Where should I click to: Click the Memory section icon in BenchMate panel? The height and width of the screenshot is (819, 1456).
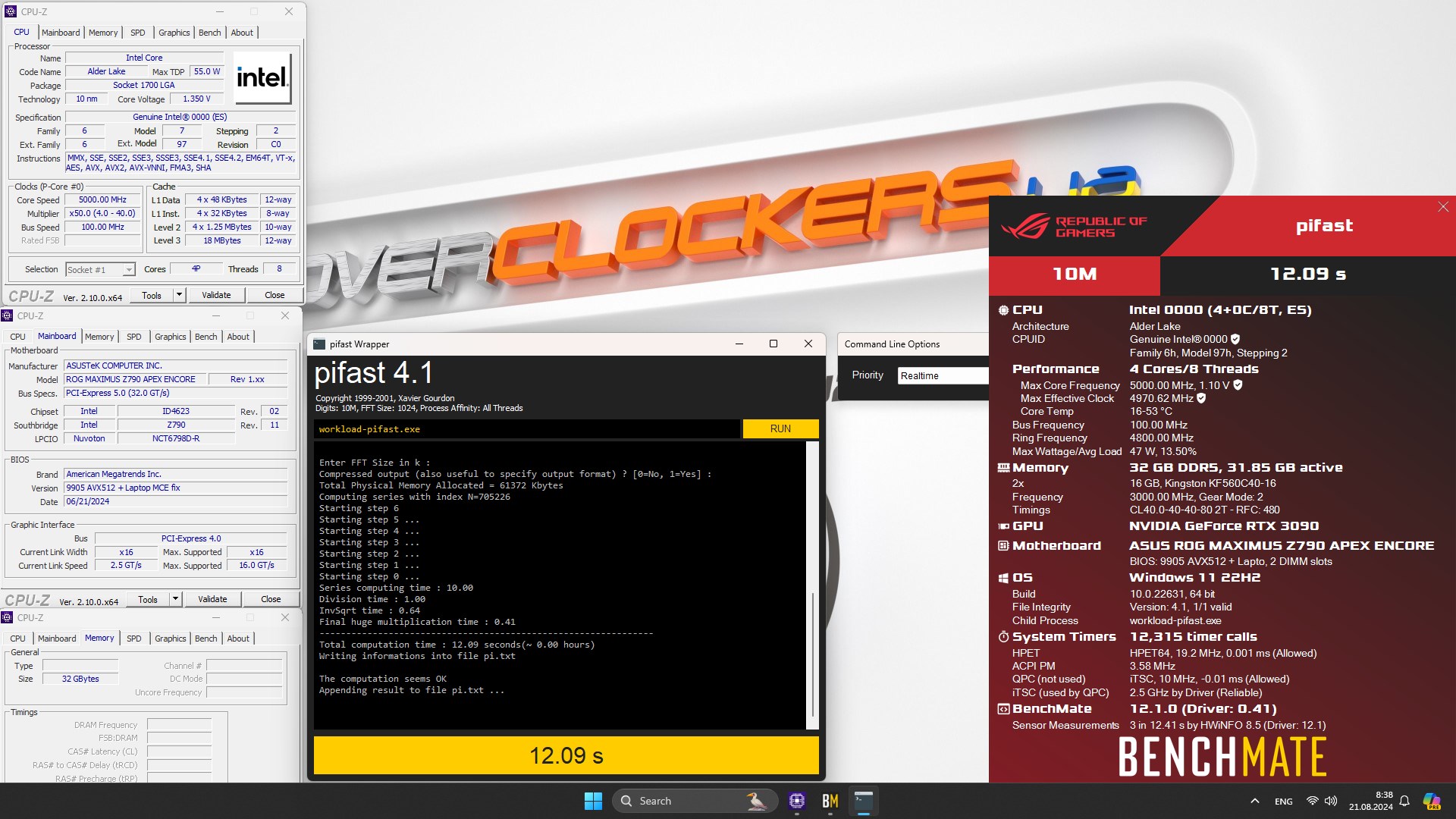(x=1003, y=468)
